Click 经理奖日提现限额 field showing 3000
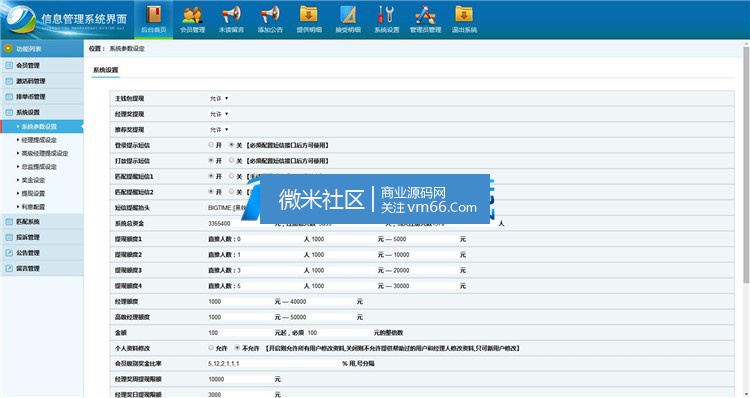750x398 pixels. [x=240, y=394]
